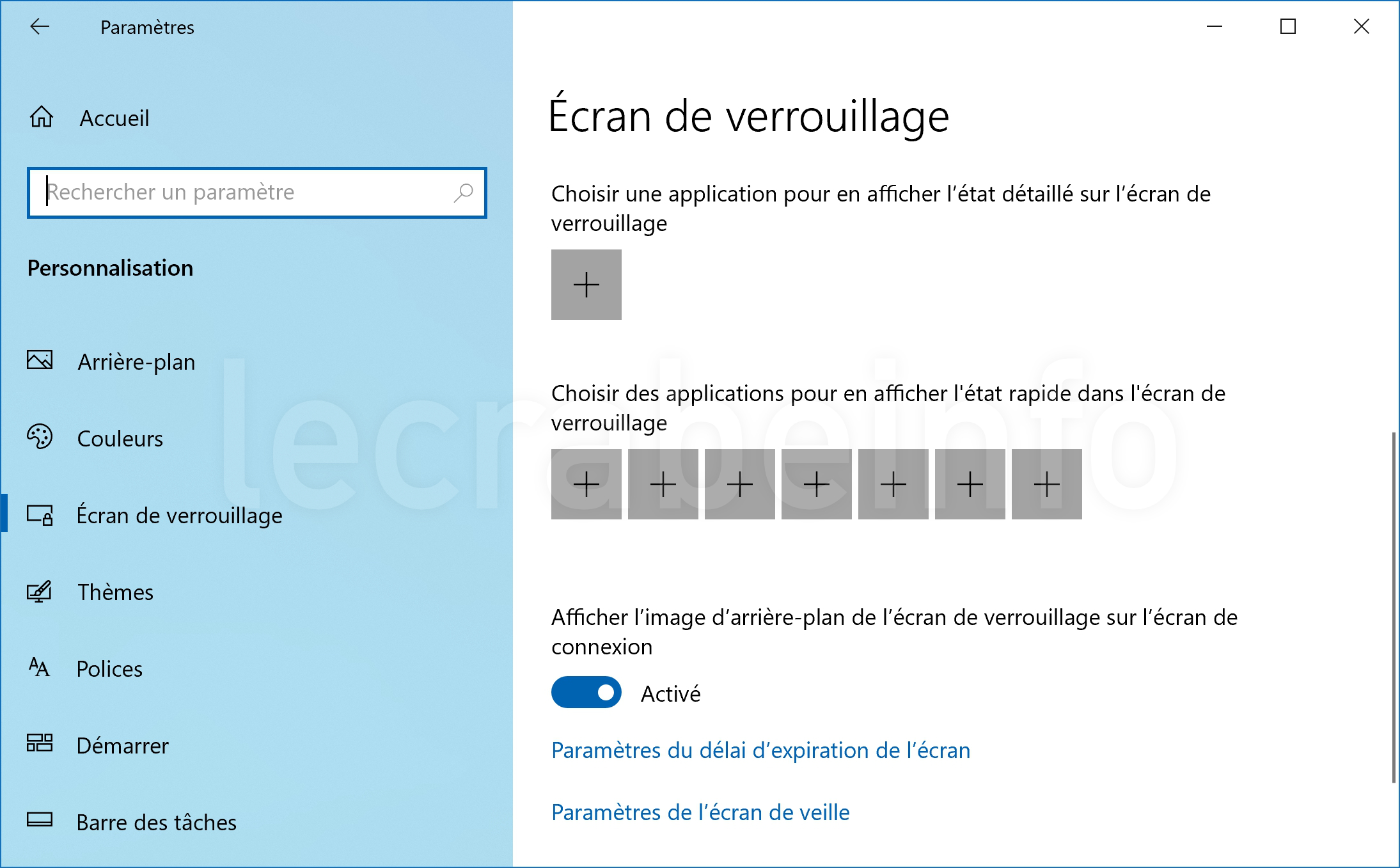Open Accueil home icon
The width and height of the screenshot is (1400, 868).
(42, 117)
